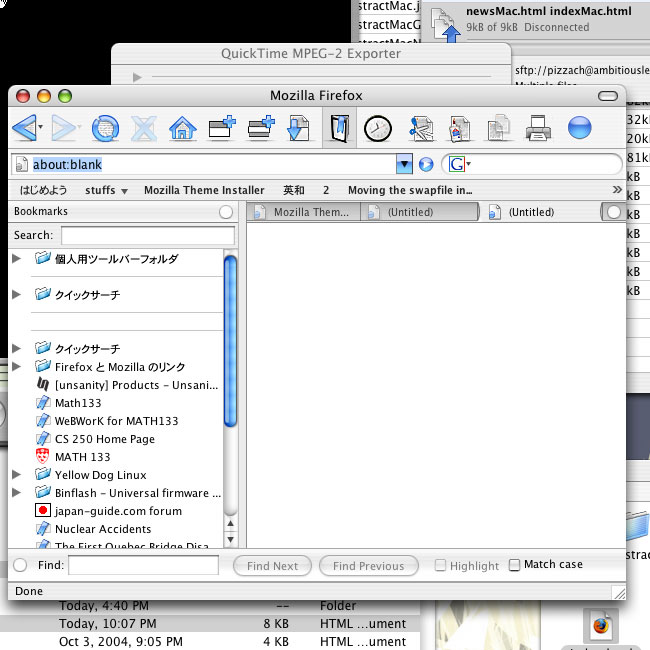The height and width of the screenshot is (650, 650).
Task: Click the Reload page icon
Action: pos(105,128)
